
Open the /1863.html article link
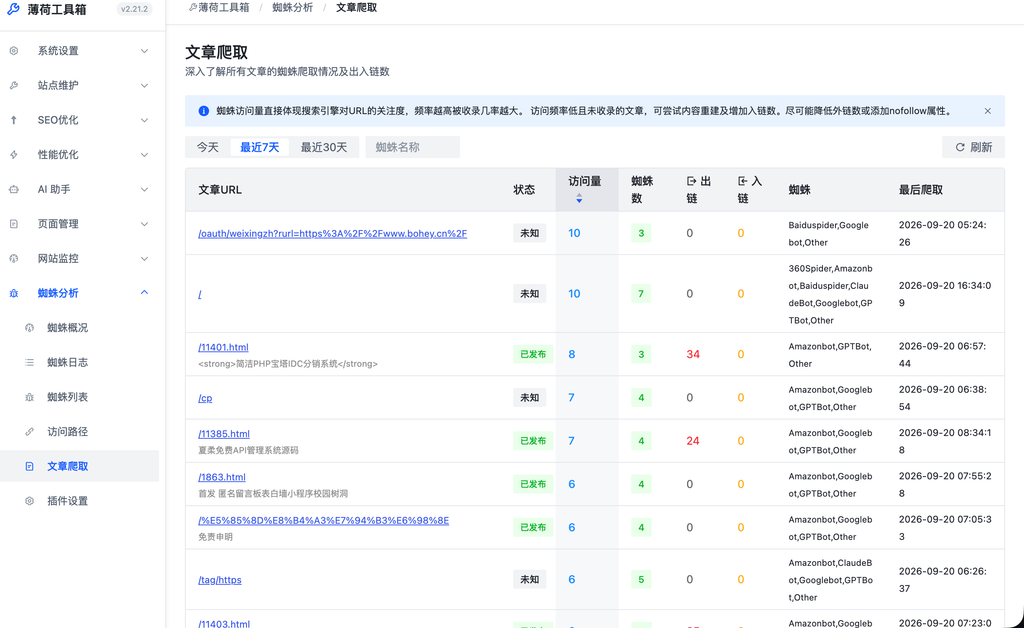(x=222, y=477)
